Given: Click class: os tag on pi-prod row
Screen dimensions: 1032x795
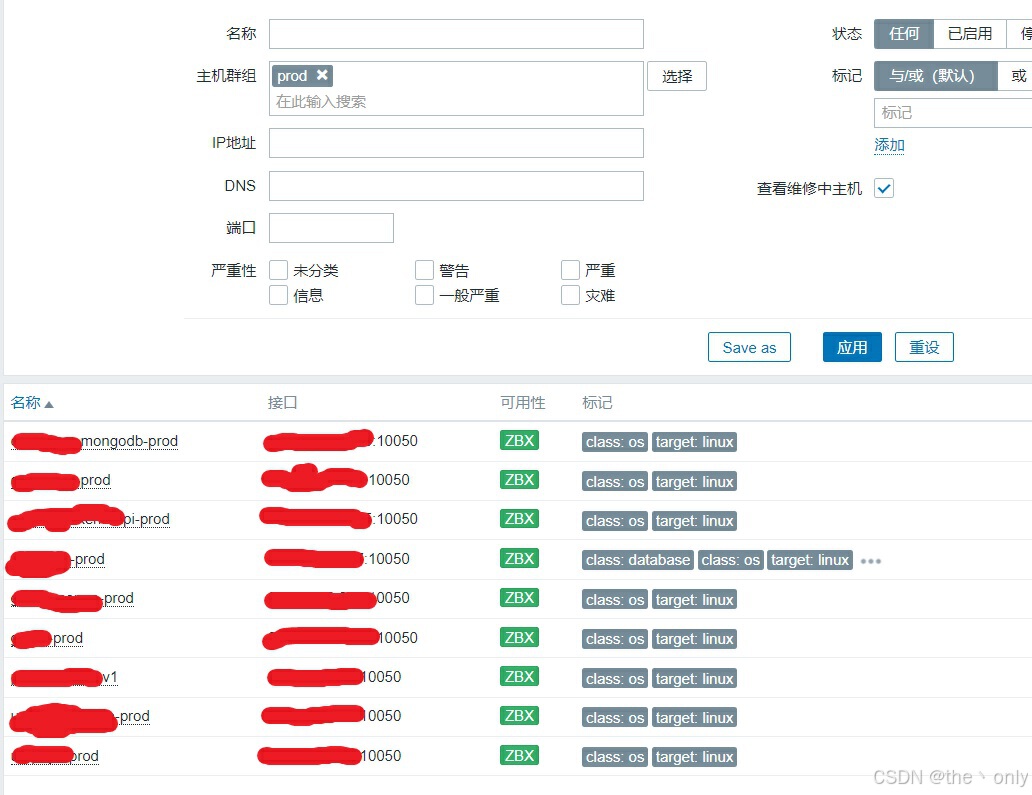Looking at the screenshot, I should pos(615,521).
